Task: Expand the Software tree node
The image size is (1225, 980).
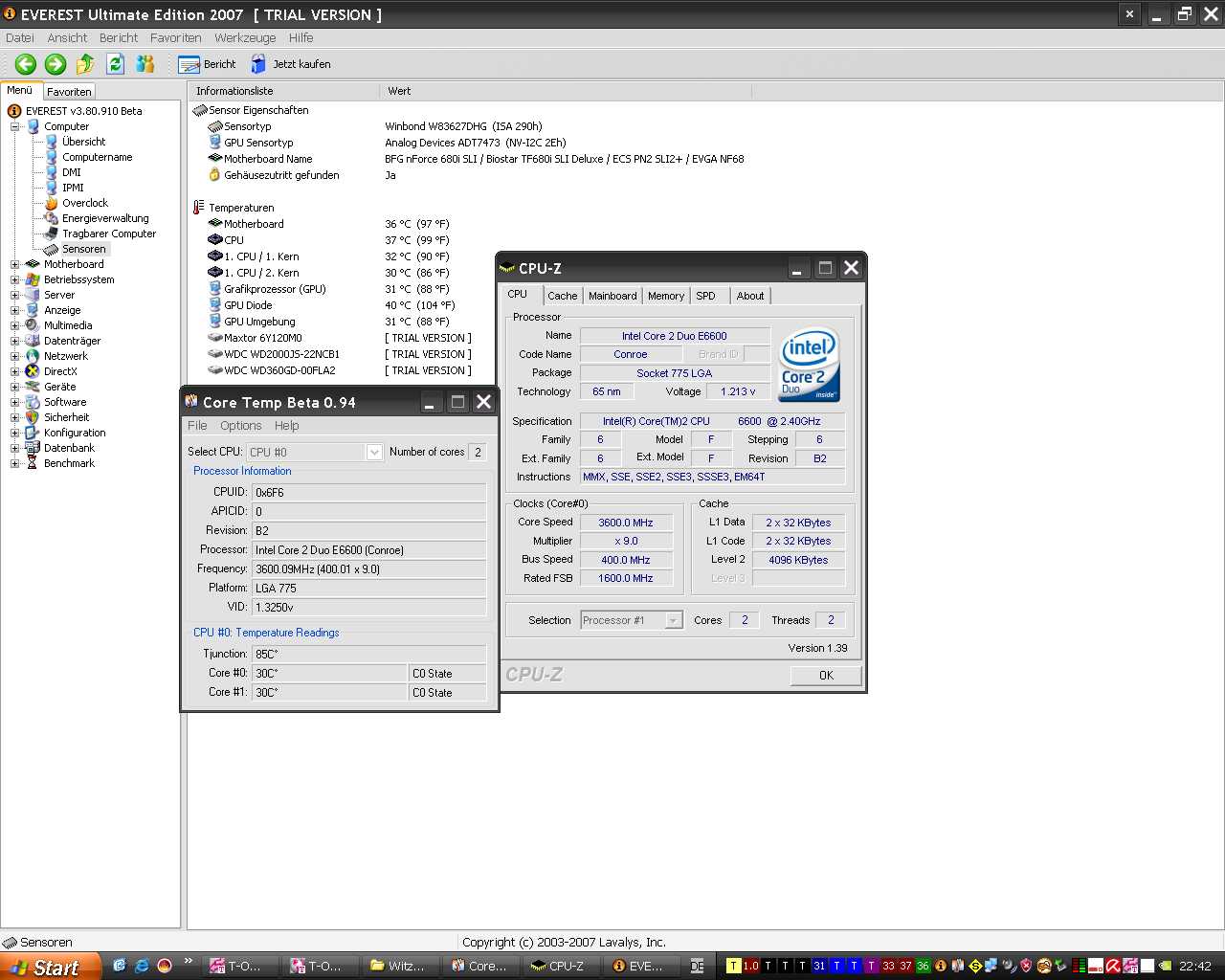Action: tap(15, 402)
